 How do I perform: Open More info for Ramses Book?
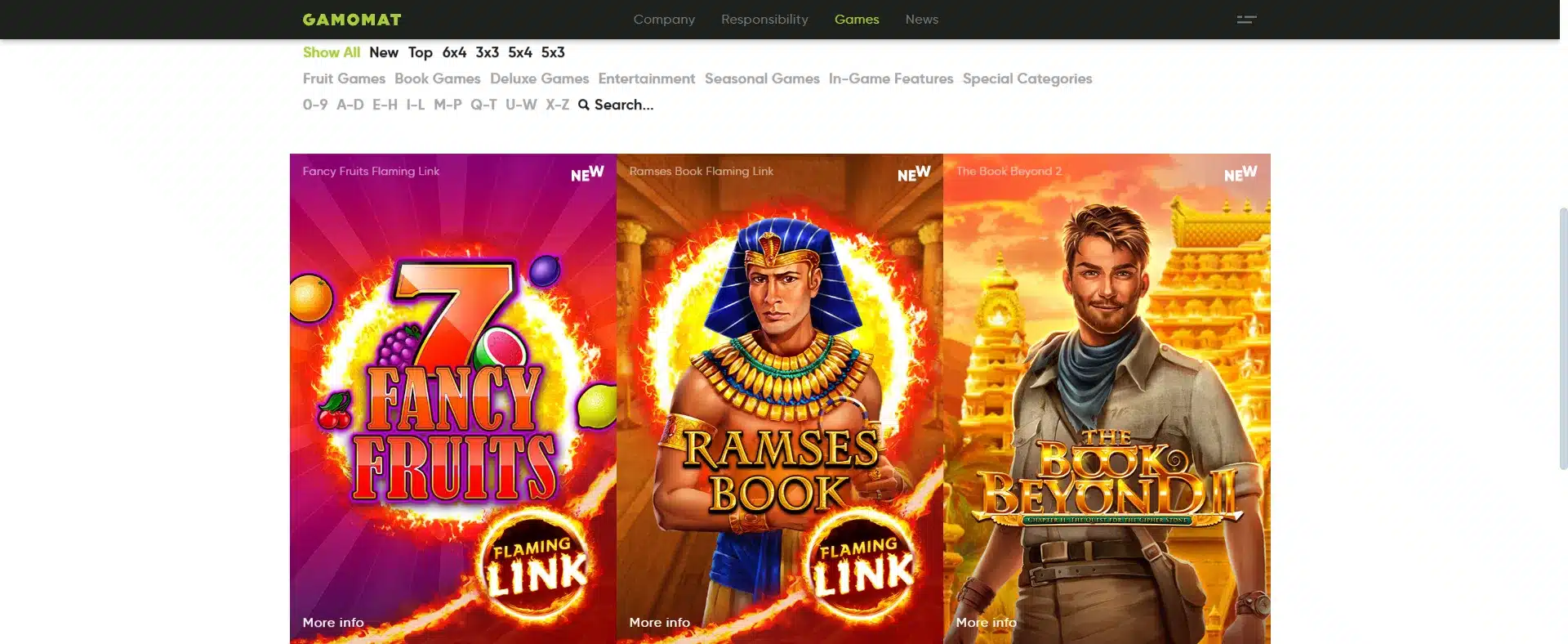point(660,623)
